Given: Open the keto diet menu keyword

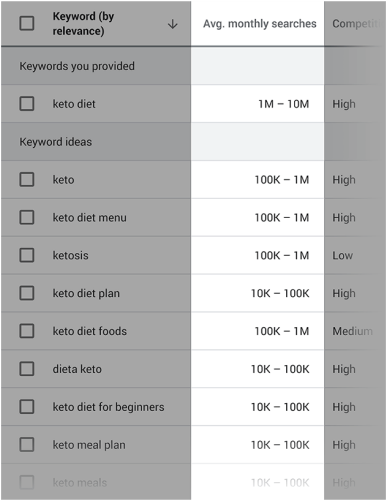Looking at the screenshot, I should [x=90, y=218].
